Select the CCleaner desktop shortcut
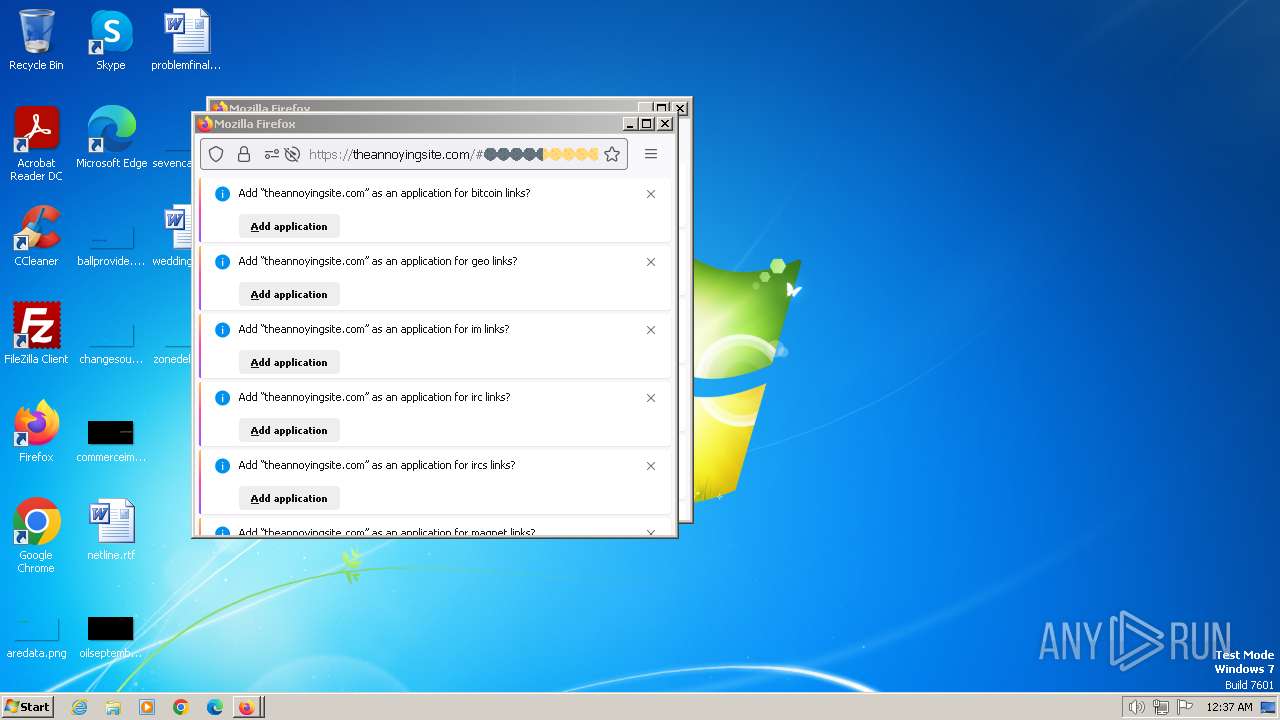The height and width of the screenshot is (720, 1280). point(36,236)
